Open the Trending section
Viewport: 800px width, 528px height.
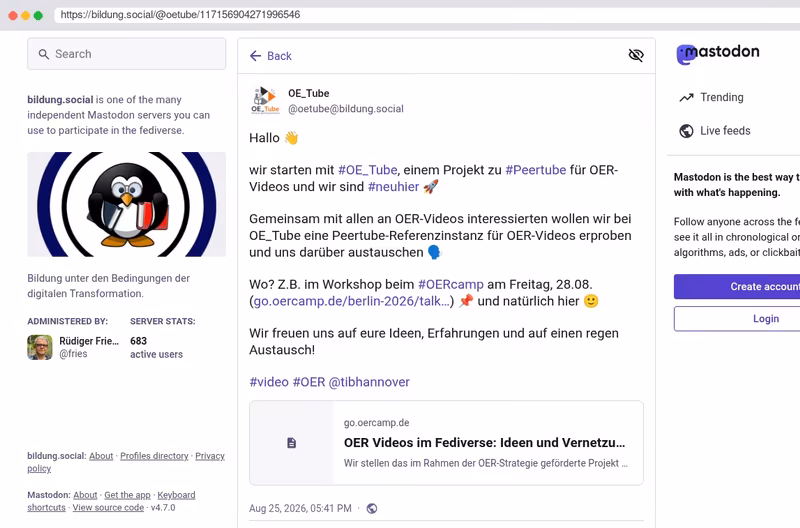pos(712,97)
